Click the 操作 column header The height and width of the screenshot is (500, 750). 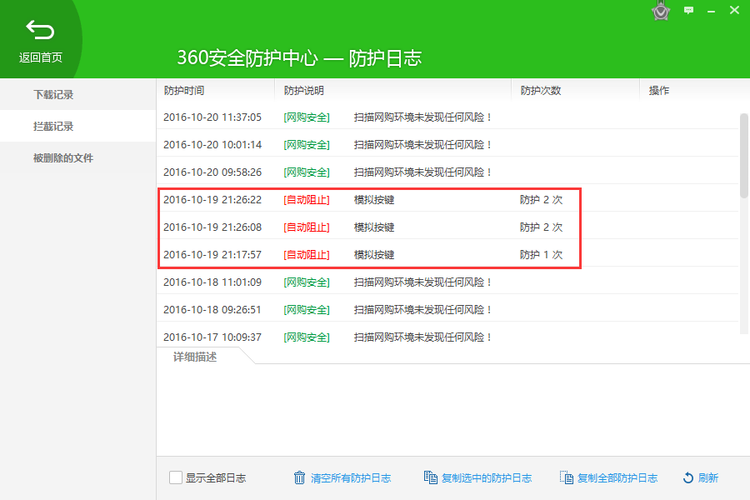[695, 90]
